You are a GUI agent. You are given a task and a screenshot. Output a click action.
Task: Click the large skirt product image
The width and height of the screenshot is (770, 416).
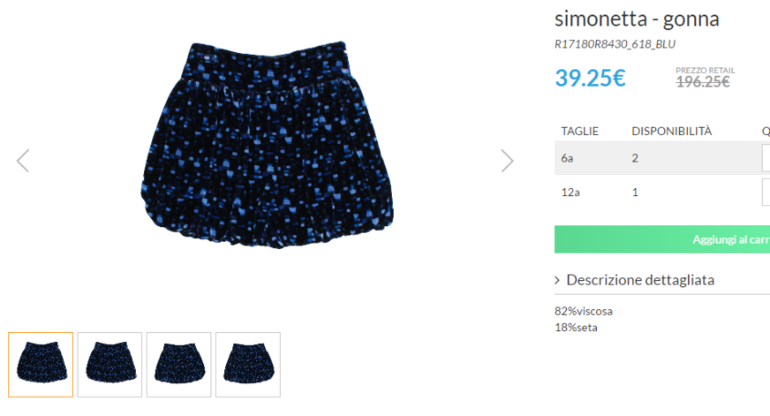pos(267,145)
